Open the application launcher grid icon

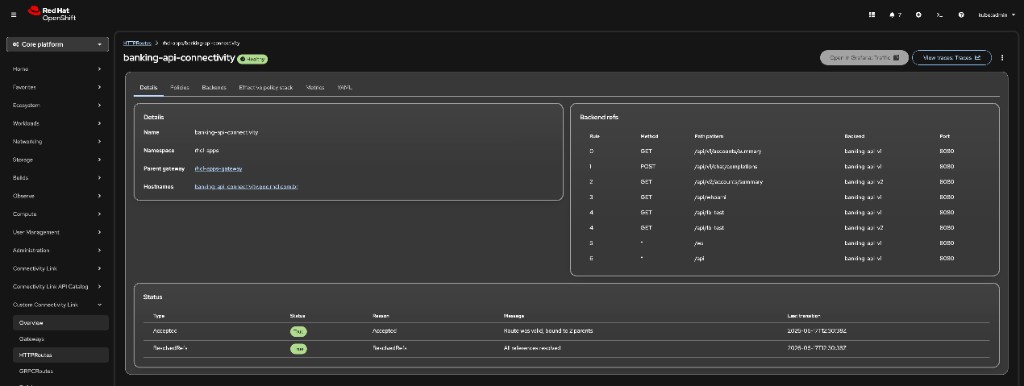pos(872,14)
